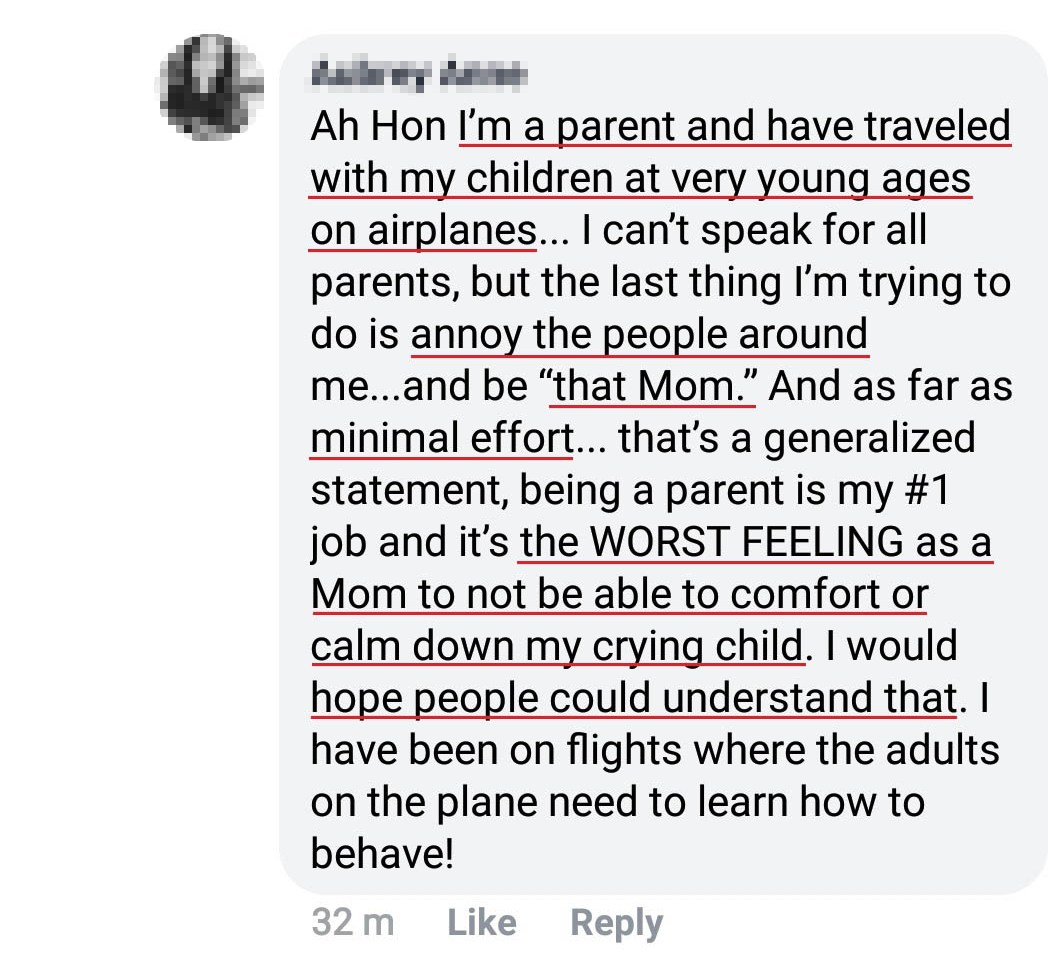Click the blurred commenter name
1063x958 pixels.
[x=417, y=74]
